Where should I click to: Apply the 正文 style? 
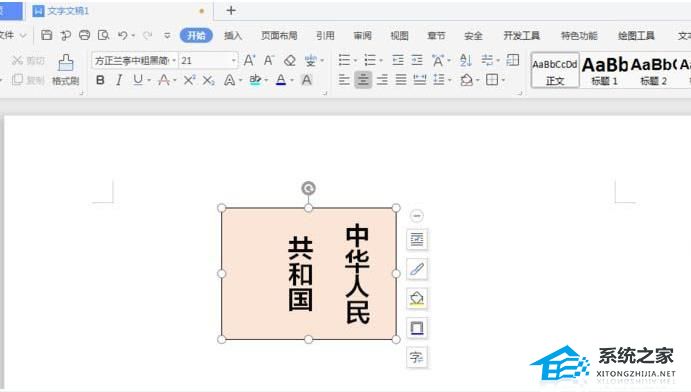[x=555, y=70]
